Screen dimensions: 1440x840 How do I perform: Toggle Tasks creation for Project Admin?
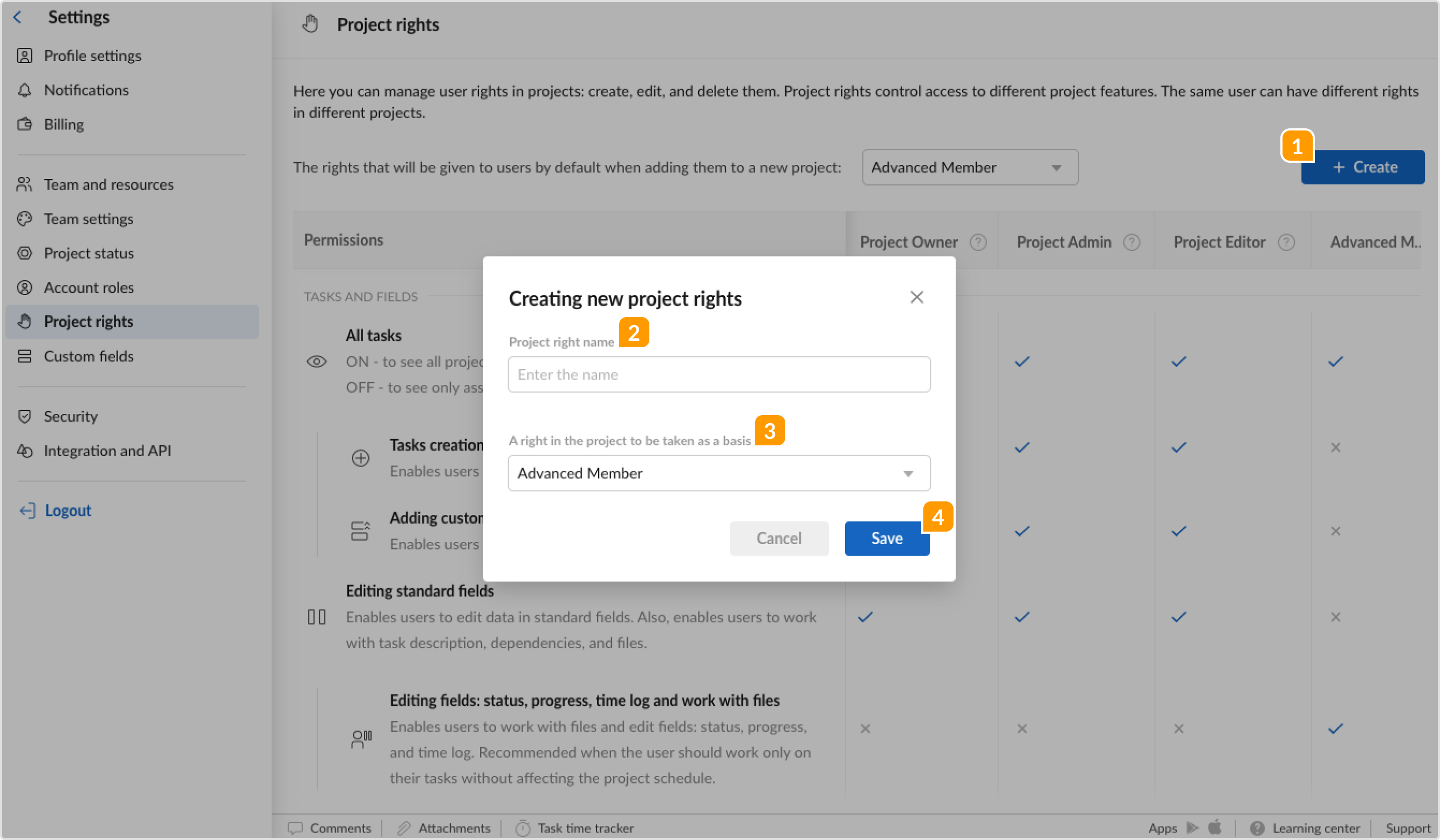(1021, 447)
